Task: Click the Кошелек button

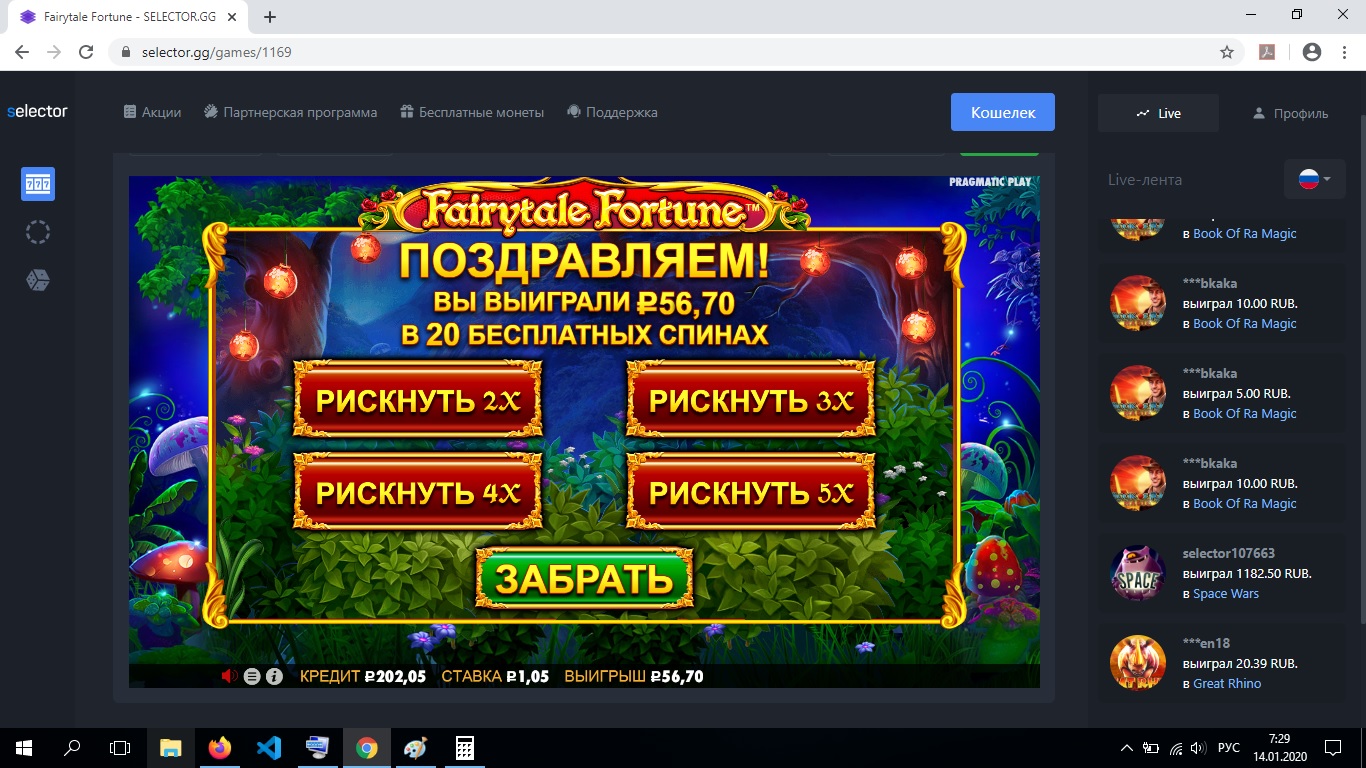Action: pyautogui.click(x=1003, y=112)
